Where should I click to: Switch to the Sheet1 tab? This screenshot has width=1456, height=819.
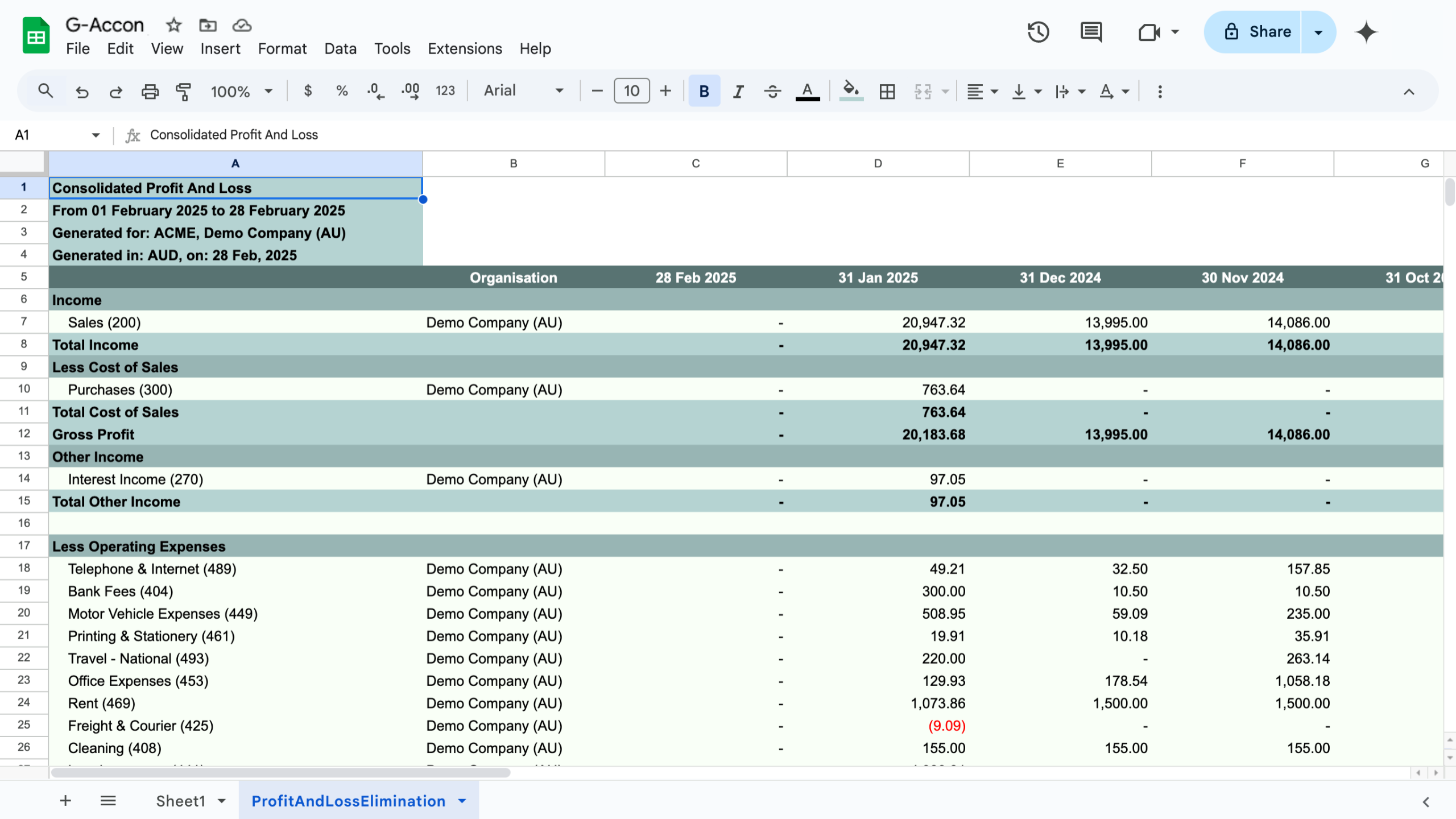coord(181,801)
